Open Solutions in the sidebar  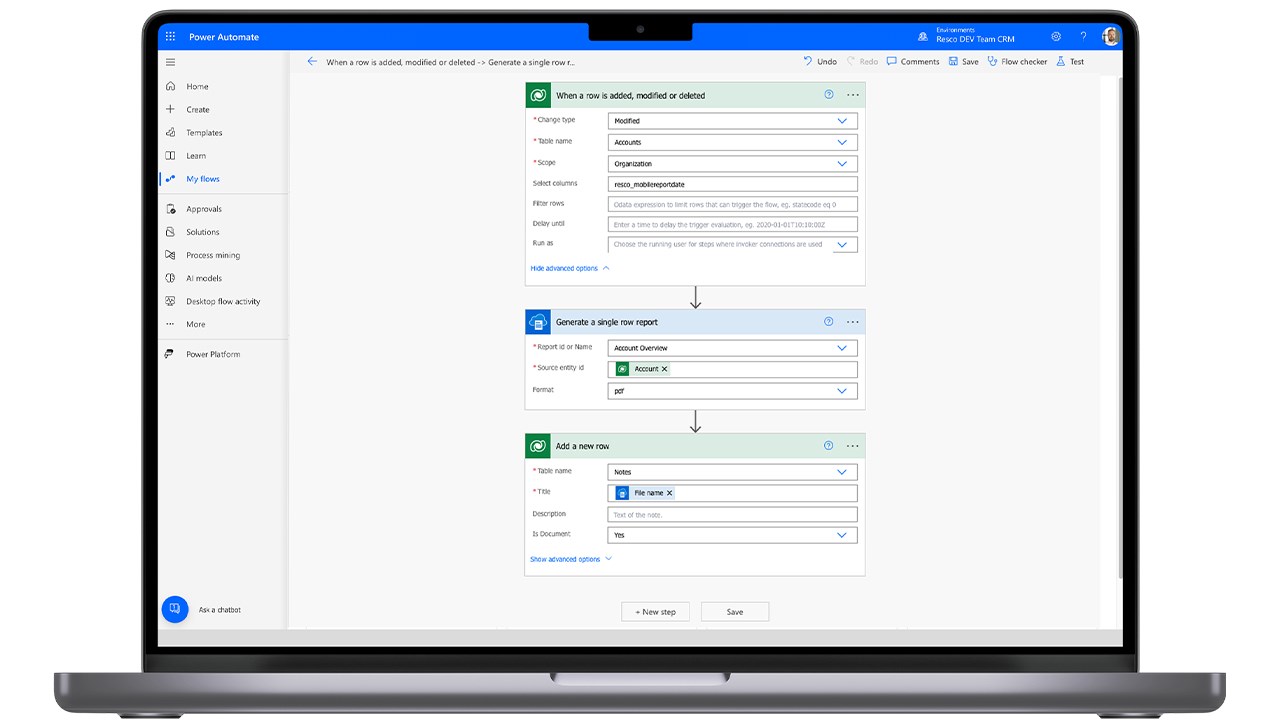(203, 232)
